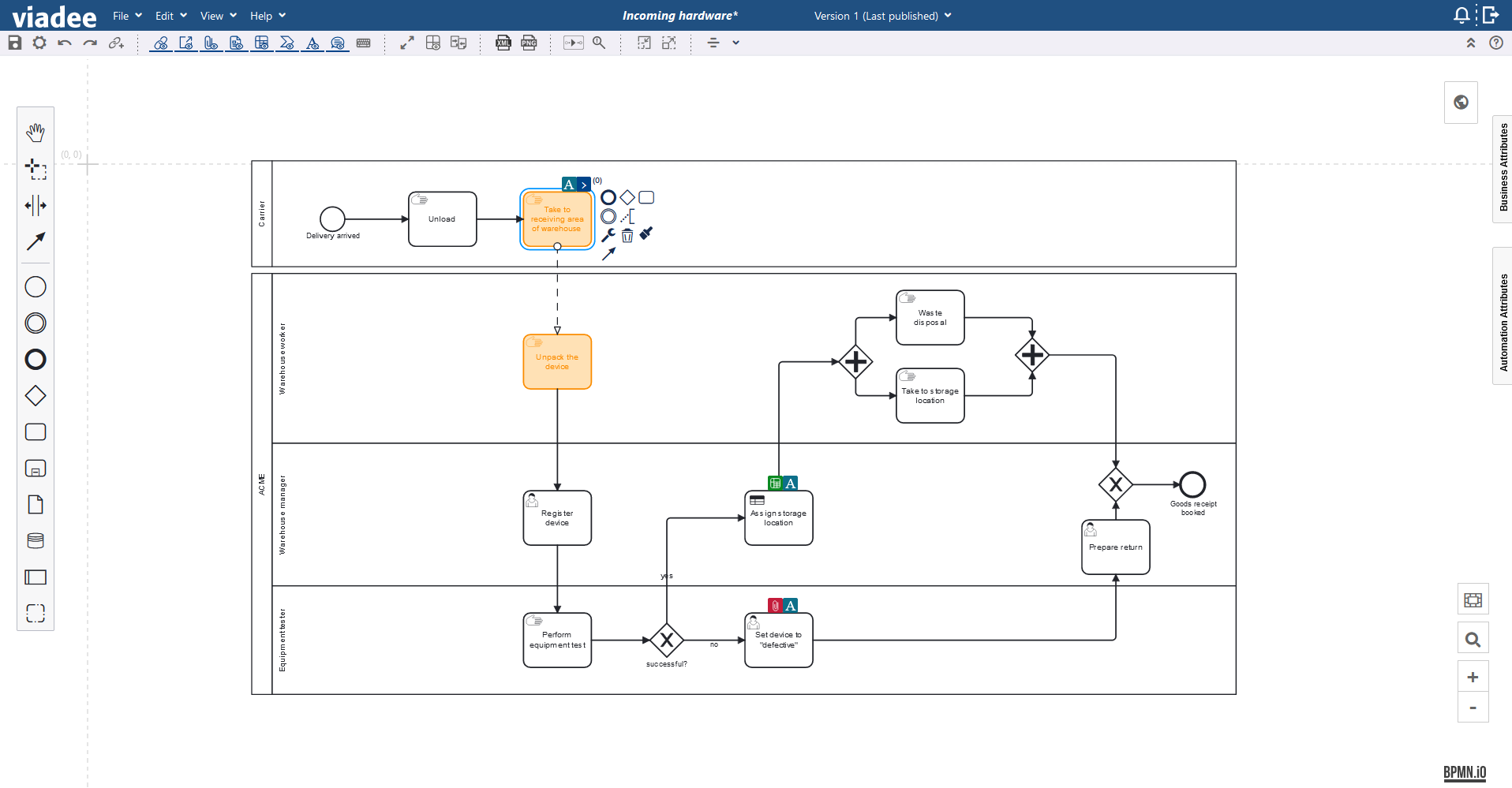Click the shrink selection icon in toolbar
1512x788 pixels.
pos(644,43)
